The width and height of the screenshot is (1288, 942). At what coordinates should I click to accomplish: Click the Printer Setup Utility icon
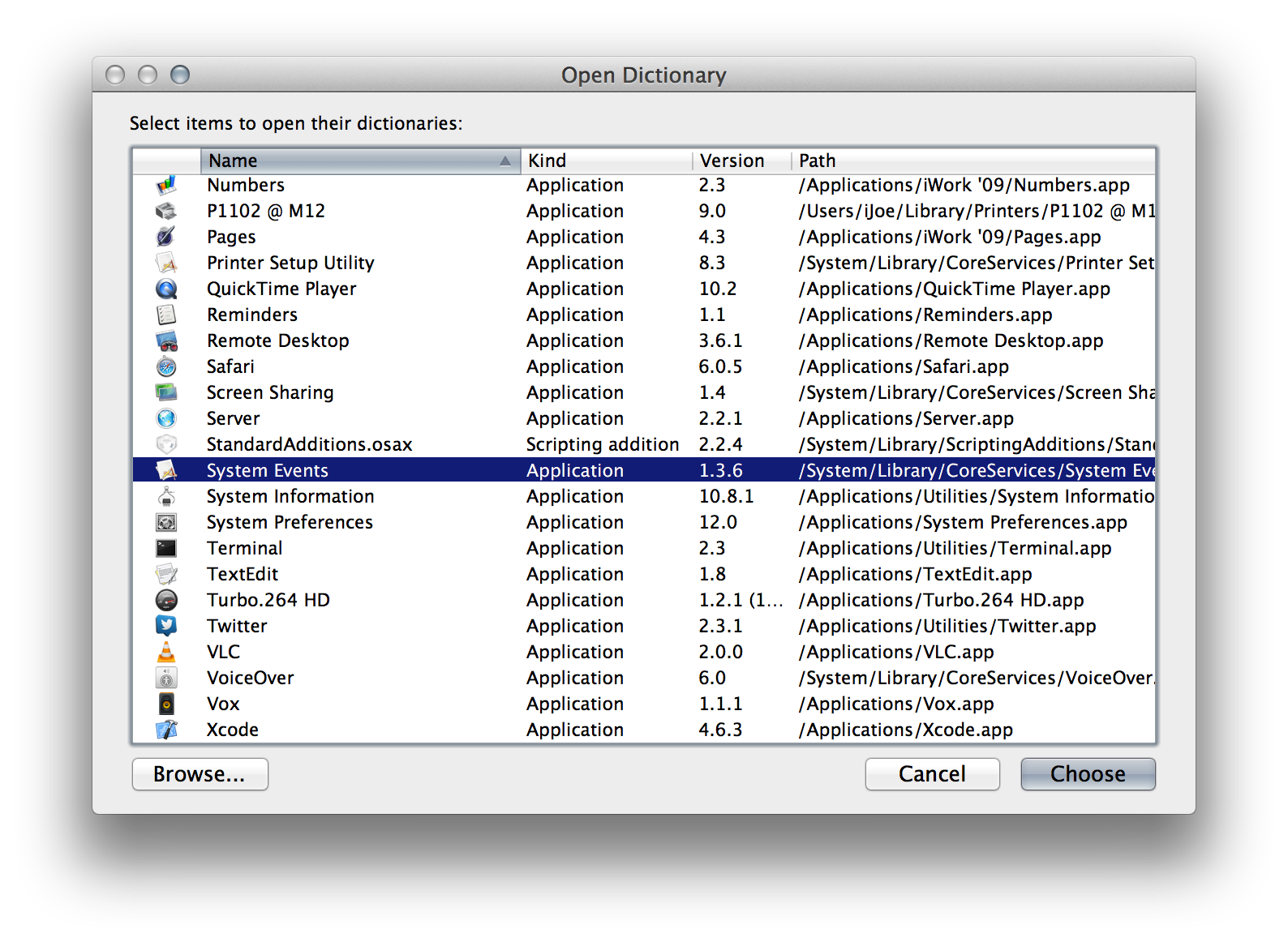coord(166,263)
